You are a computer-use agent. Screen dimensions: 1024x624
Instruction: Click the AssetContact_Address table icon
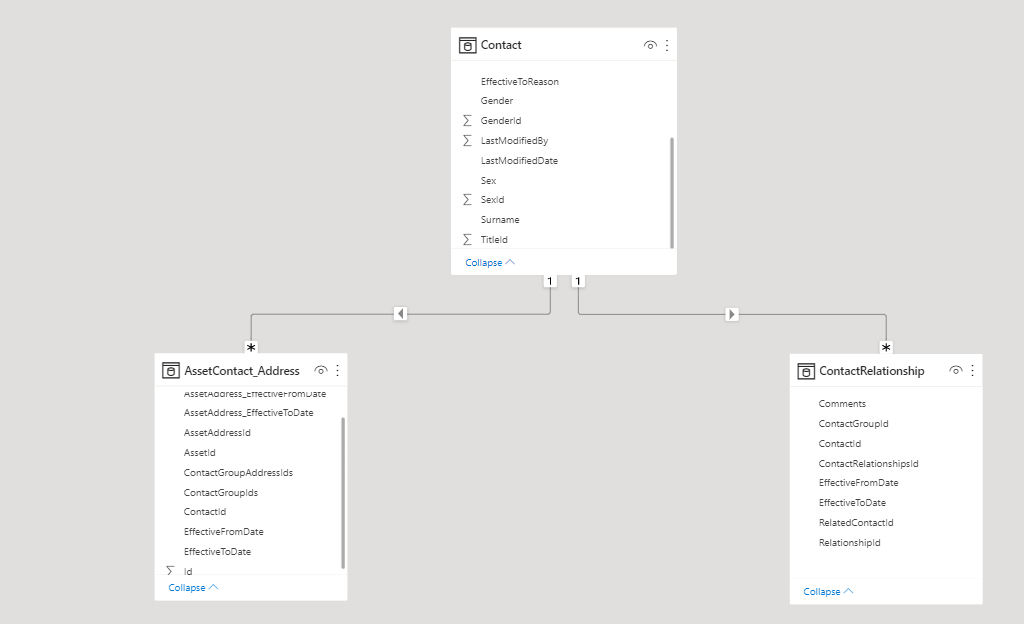[171, 371]
